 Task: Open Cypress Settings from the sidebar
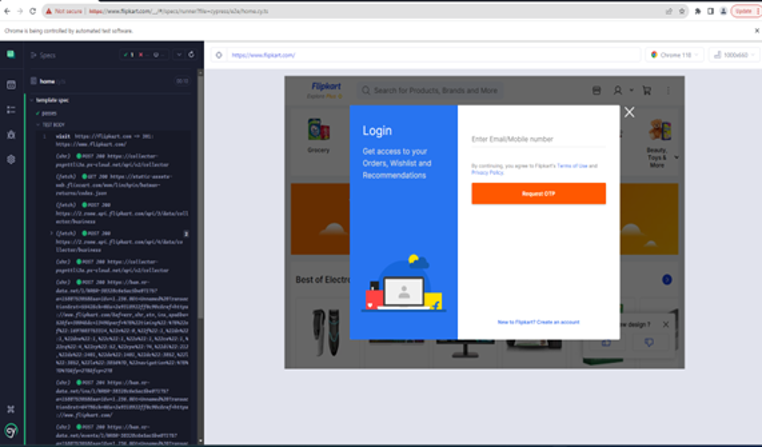coord(11,159)
